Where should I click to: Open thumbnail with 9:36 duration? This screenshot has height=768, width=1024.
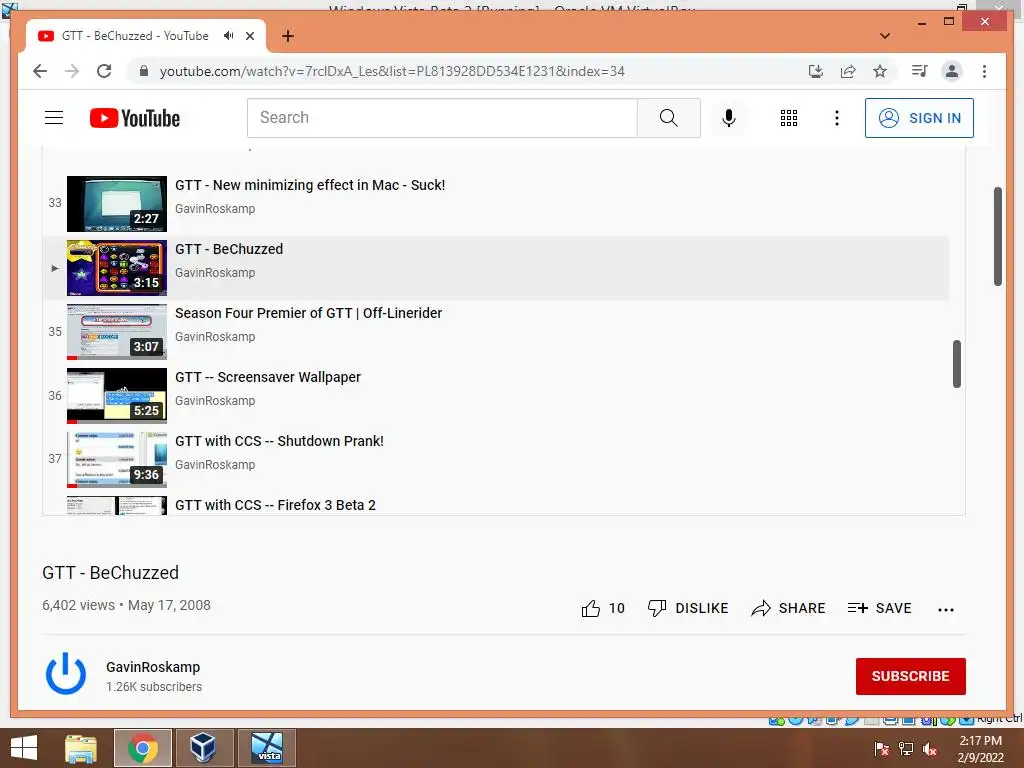[x=117, y=460]
